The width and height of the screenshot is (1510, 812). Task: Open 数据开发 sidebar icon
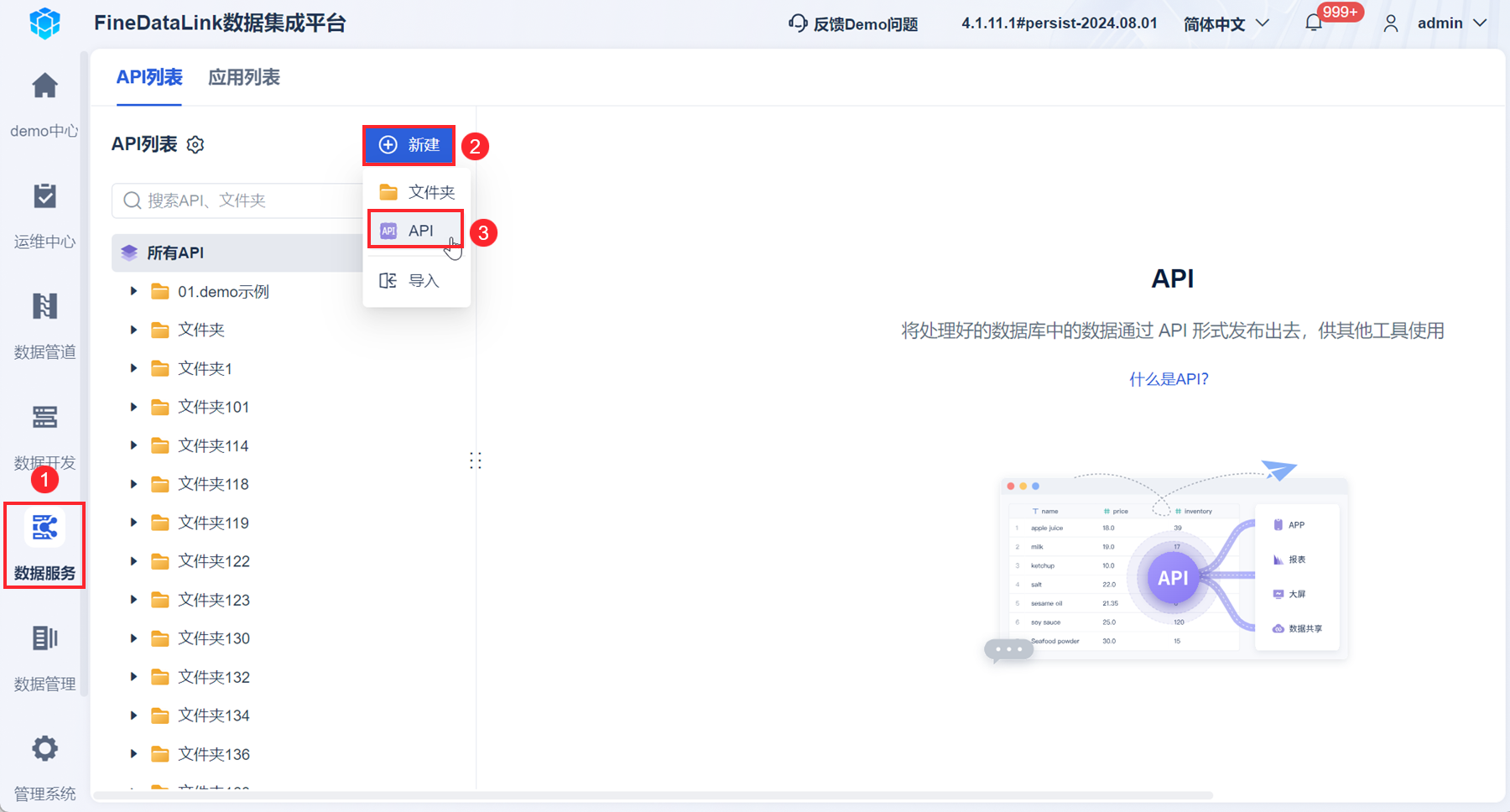[44, 417]
